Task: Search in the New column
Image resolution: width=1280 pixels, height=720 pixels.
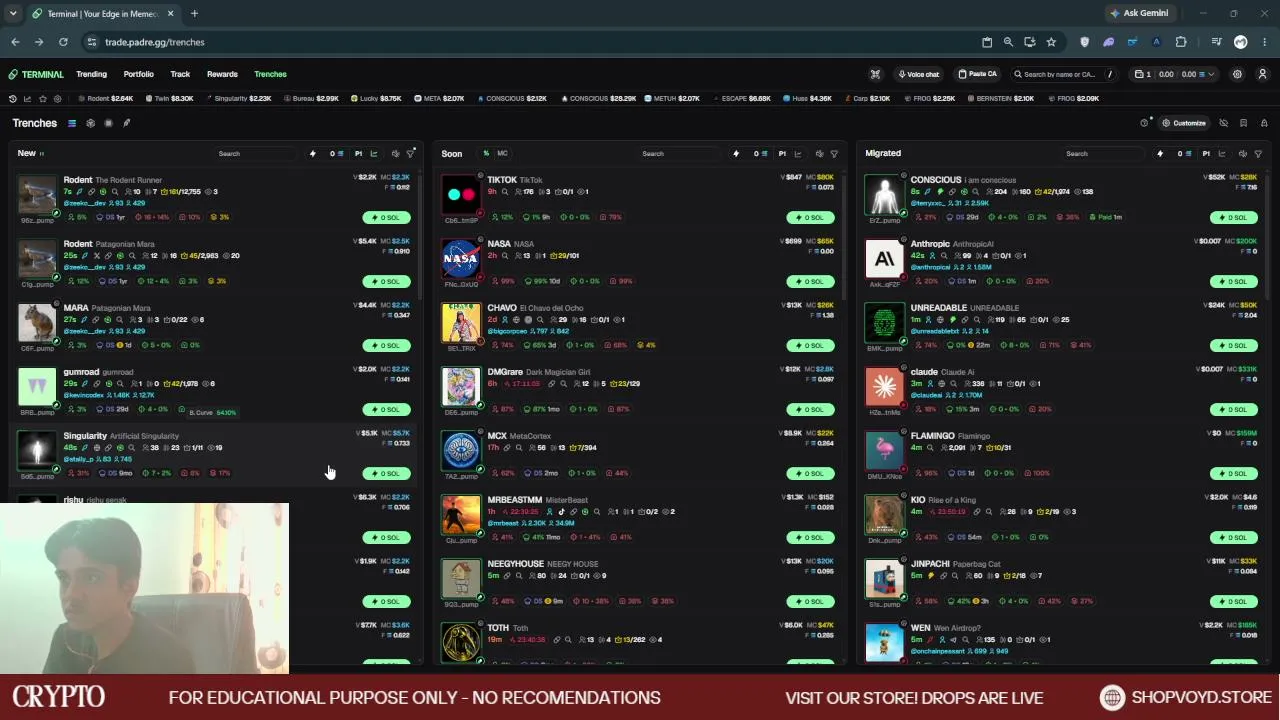Action: [x=255, y=153]
